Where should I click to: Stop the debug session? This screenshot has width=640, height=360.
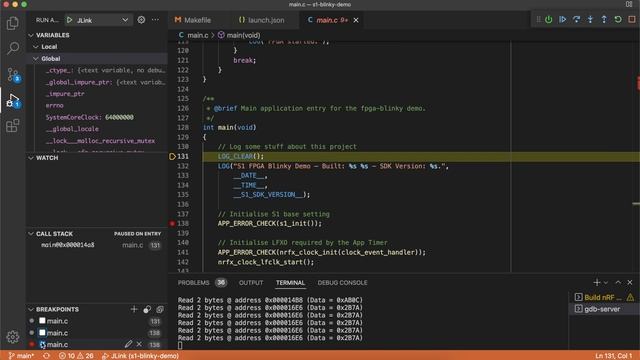632,20
